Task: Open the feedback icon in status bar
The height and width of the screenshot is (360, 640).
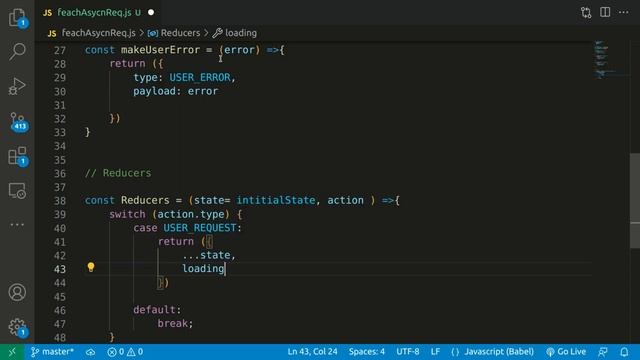Action: pyautogui.click(x=602, y=352)
